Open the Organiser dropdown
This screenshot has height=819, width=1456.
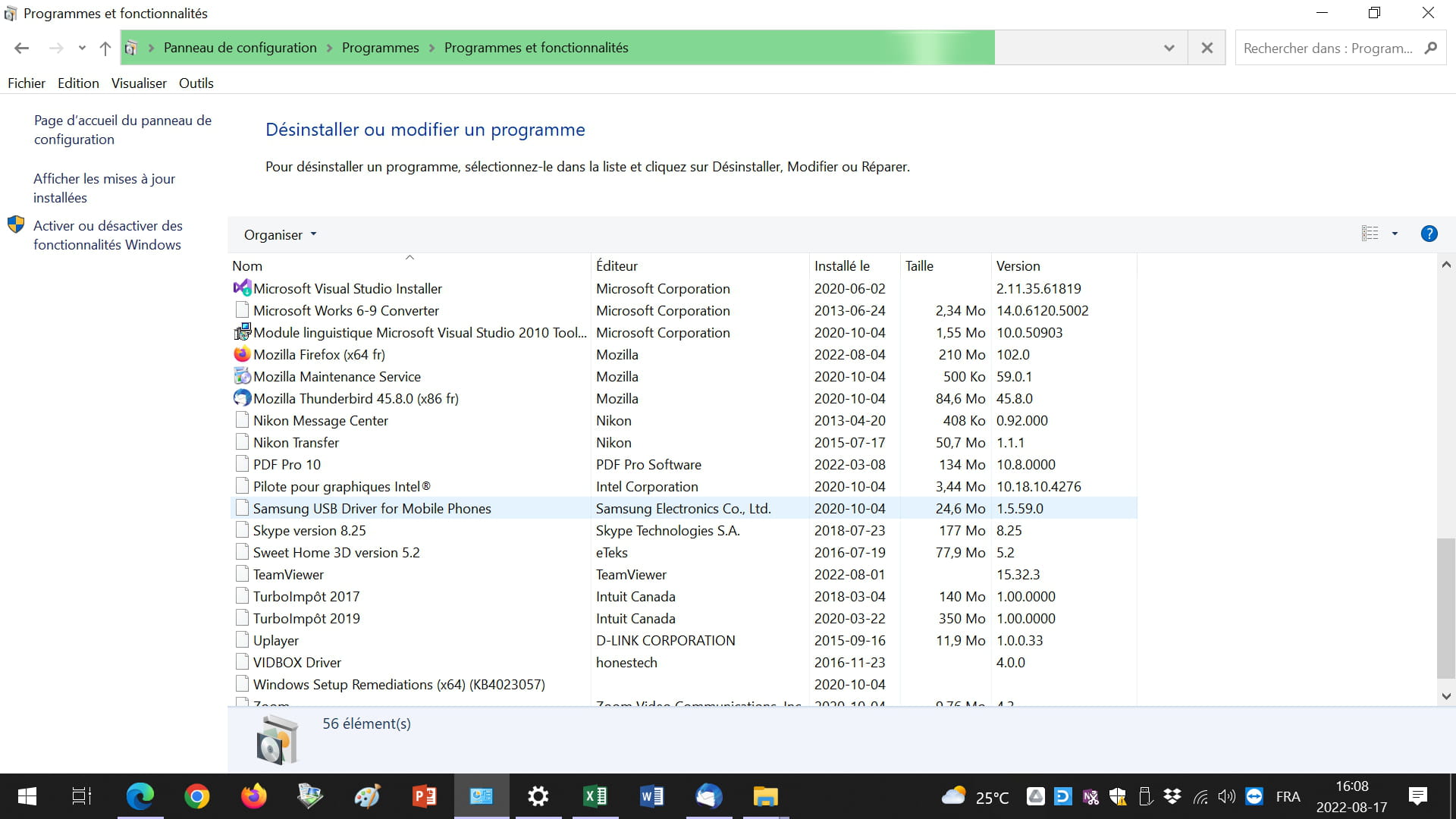(280, 234)
